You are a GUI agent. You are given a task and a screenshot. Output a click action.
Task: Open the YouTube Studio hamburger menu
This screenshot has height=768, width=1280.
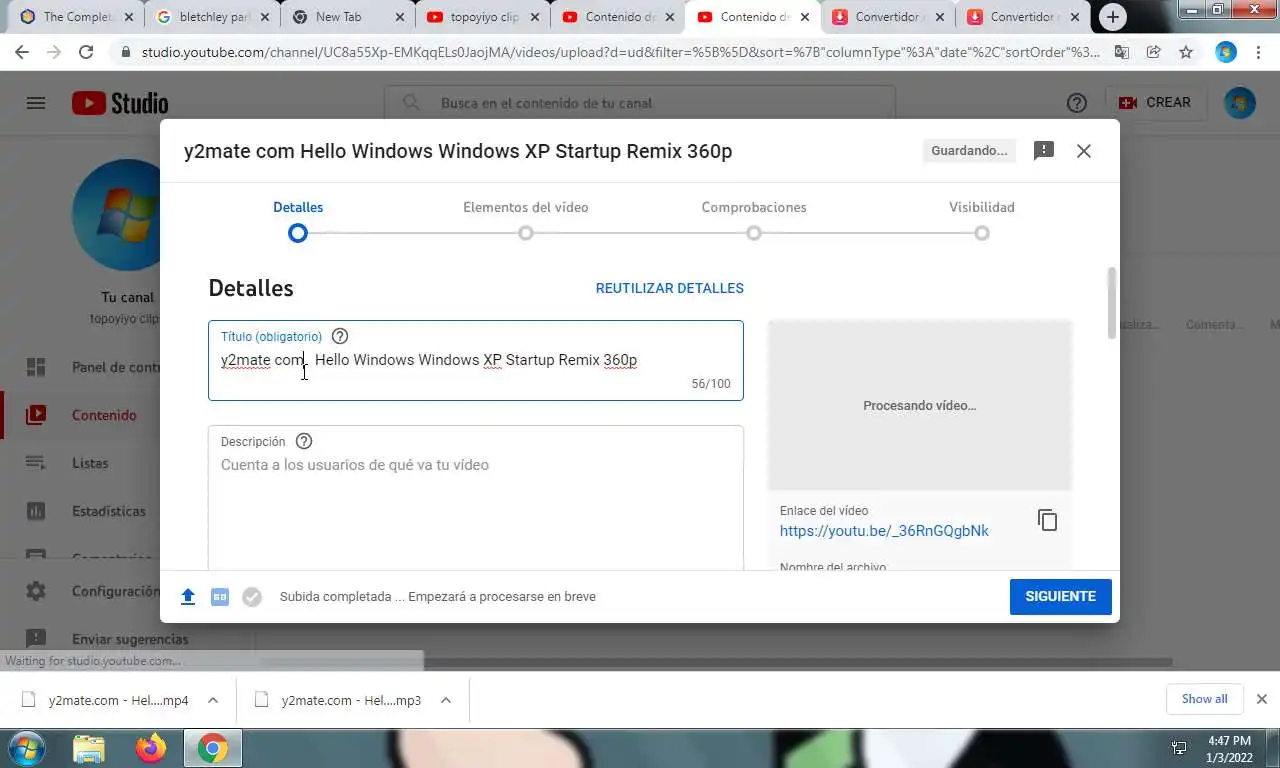pos(36,103)
